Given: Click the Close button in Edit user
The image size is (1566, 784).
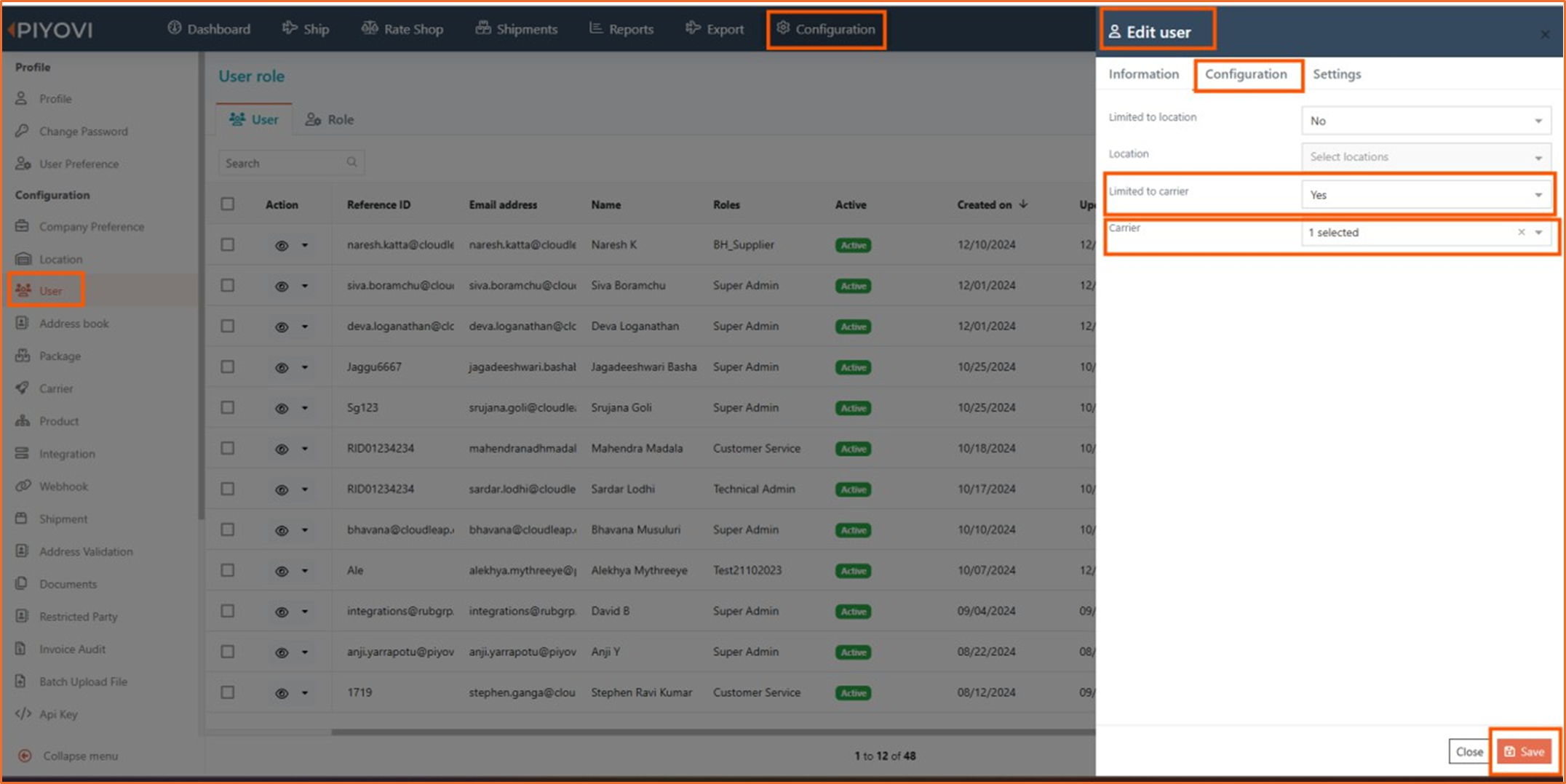Looking at the screenshot, I should [x=1468, y=751].
